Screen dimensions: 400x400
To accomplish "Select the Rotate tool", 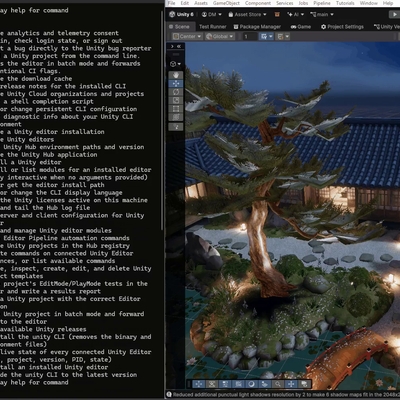I will [x=176, y=92].
